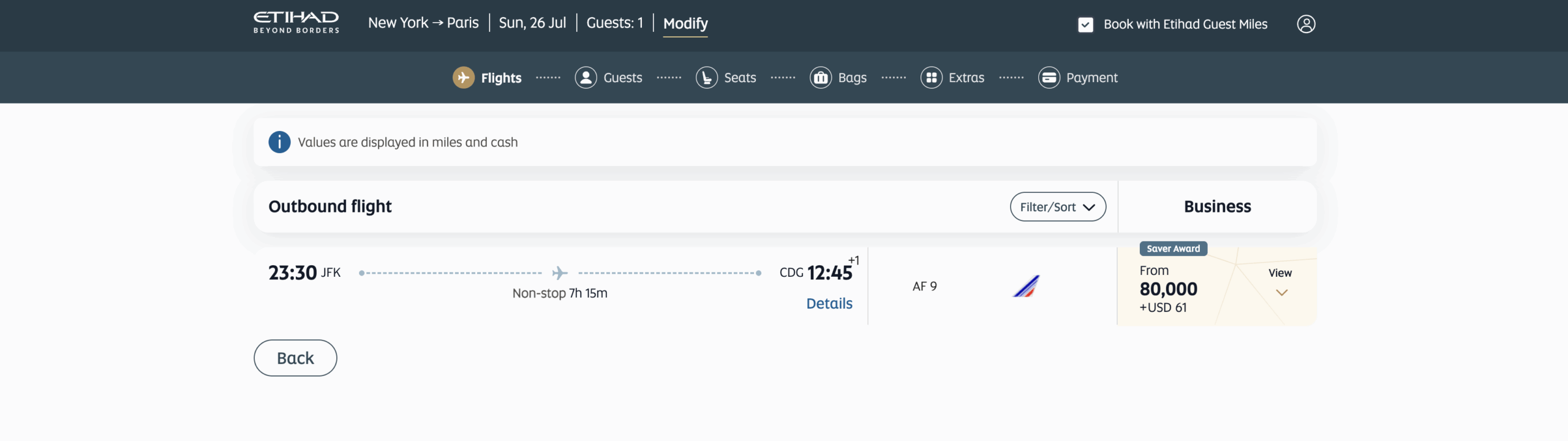Click the Saver Award badge
The height and width of the screenshot is (441, 1568).
1173,249
